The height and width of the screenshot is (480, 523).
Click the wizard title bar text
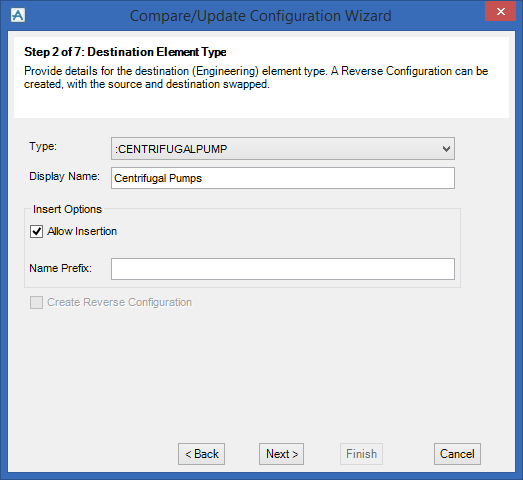(x=260, y=16)
